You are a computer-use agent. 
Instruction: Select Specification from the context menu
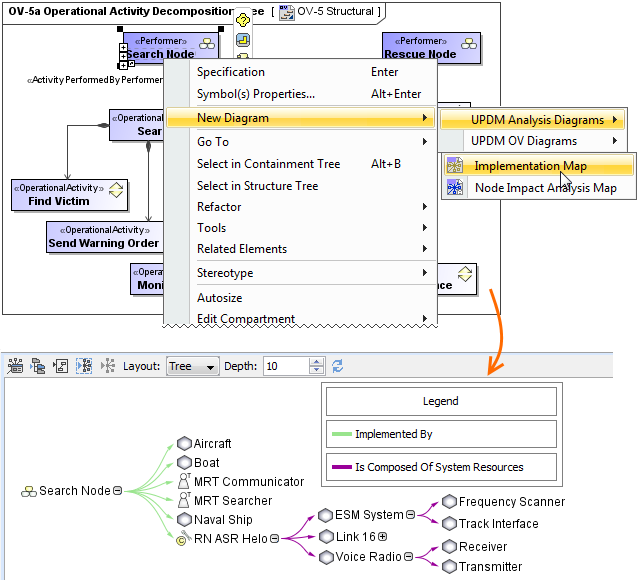coord(231,72)
